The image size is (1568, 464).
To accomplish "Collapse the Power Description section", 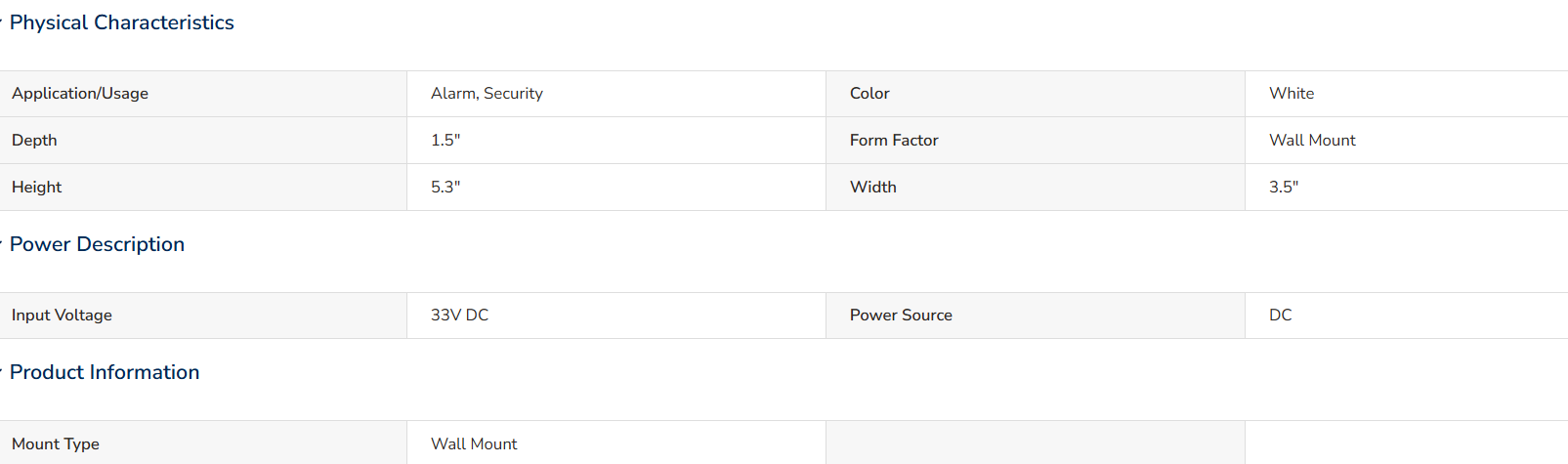I will 97,244.
